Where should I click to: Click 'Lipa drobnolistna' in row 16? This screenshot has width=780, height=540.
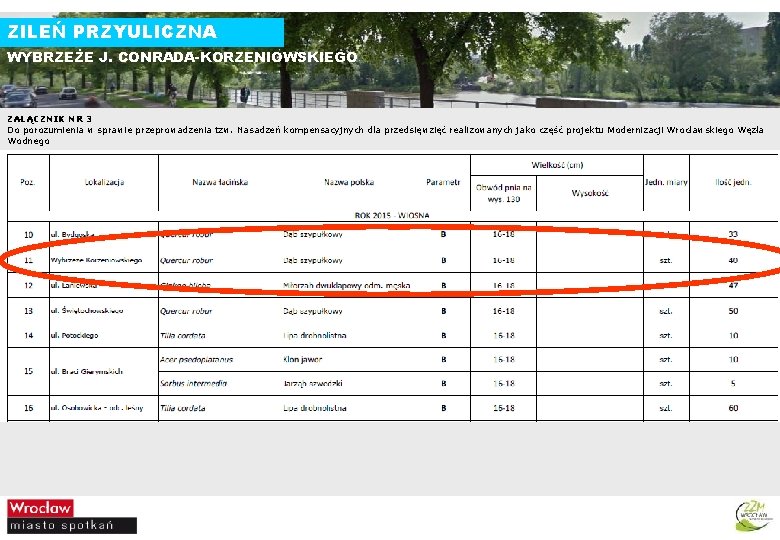[315, 408]
